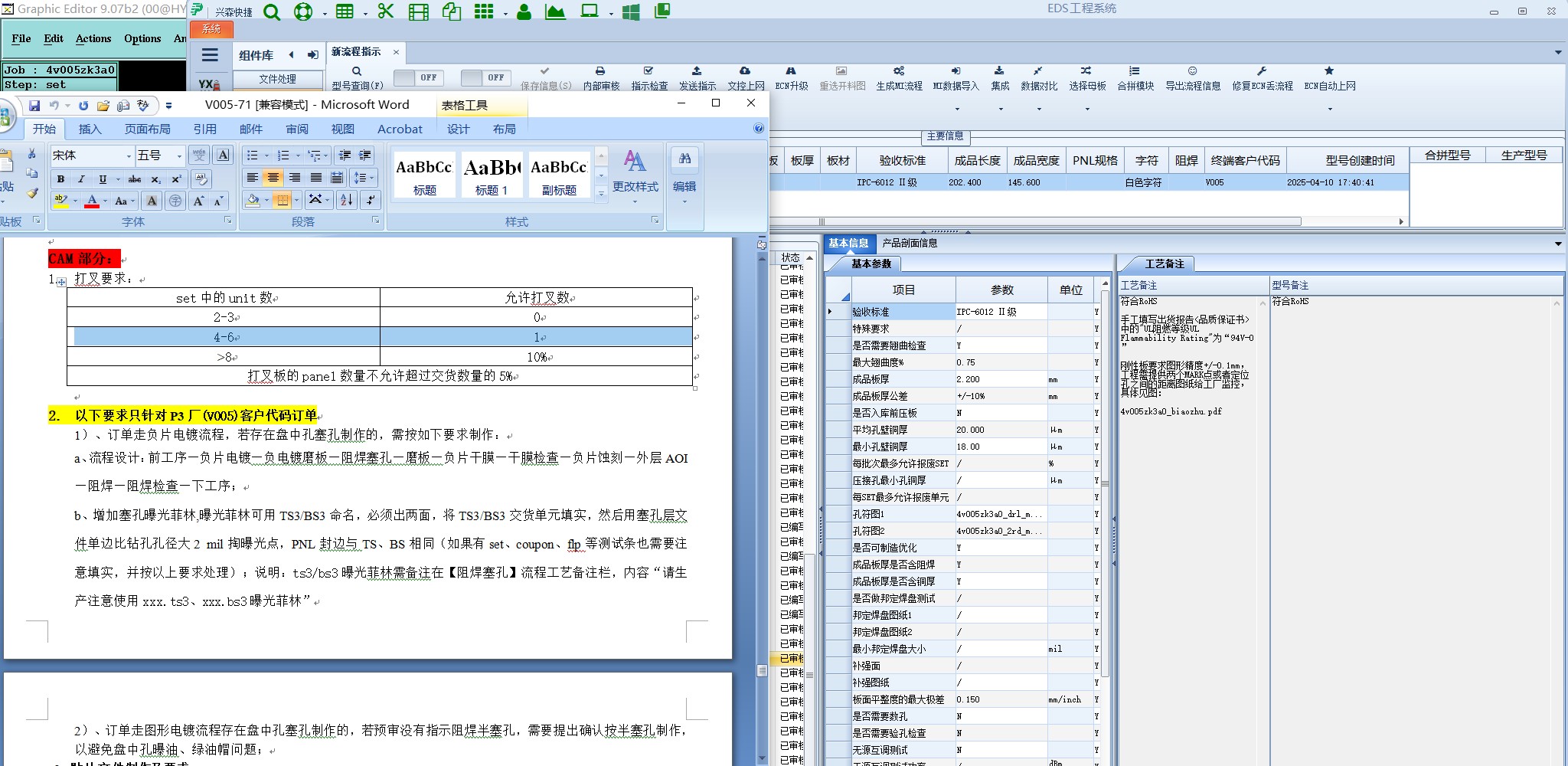
Task: Apply superscript formatting in Word
Action: point(176,179)
